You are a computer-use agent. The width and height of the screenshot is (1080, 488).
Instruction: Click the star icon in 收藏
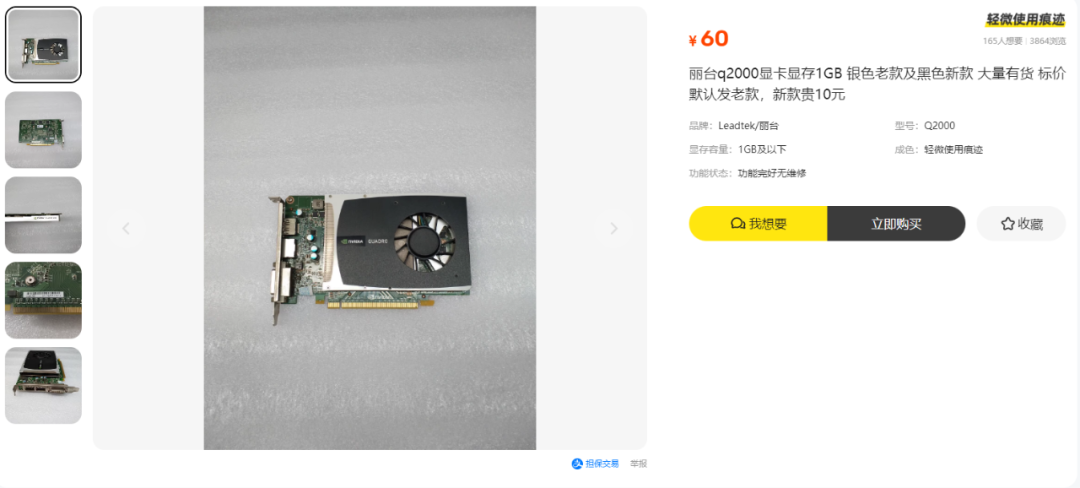tap(1008, 224)
